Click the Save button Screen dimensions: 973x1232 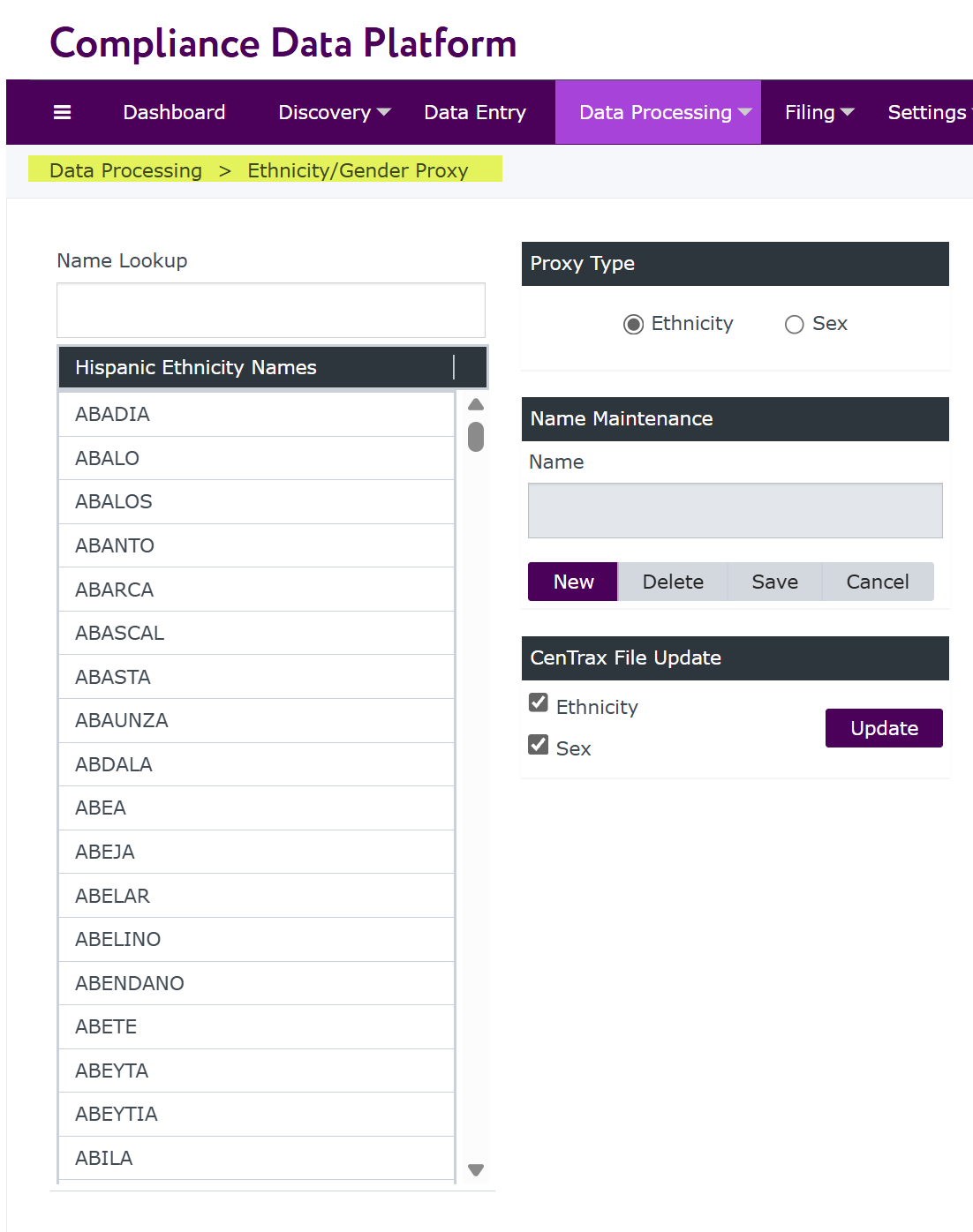[x=774, y=582]
